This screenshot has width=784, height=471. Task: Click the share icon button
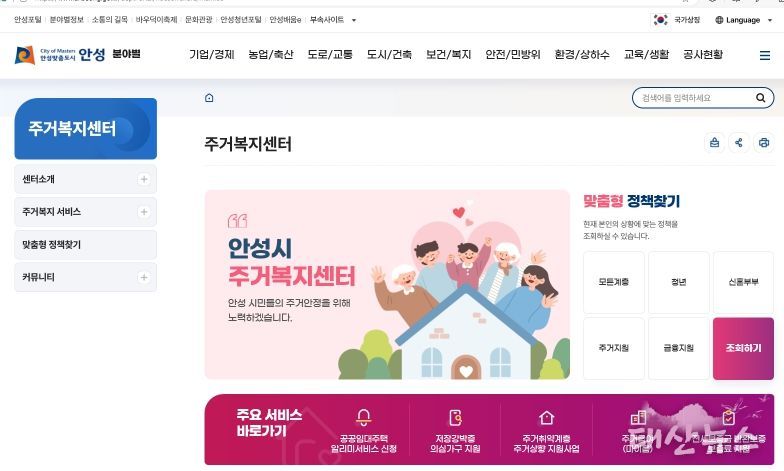click(738, 143)
